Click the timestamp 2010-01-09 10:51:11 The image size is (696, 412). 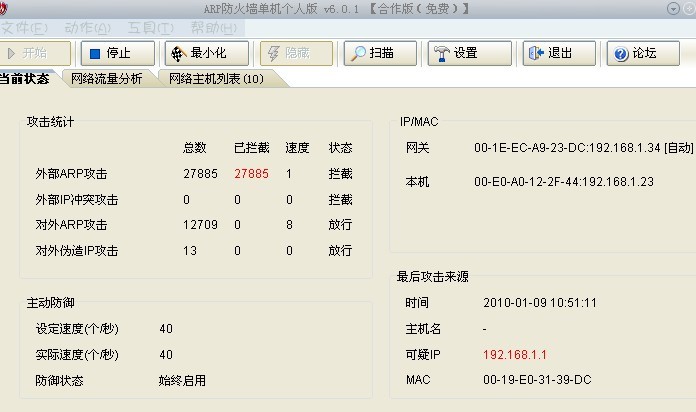click(x=540, y=303)
